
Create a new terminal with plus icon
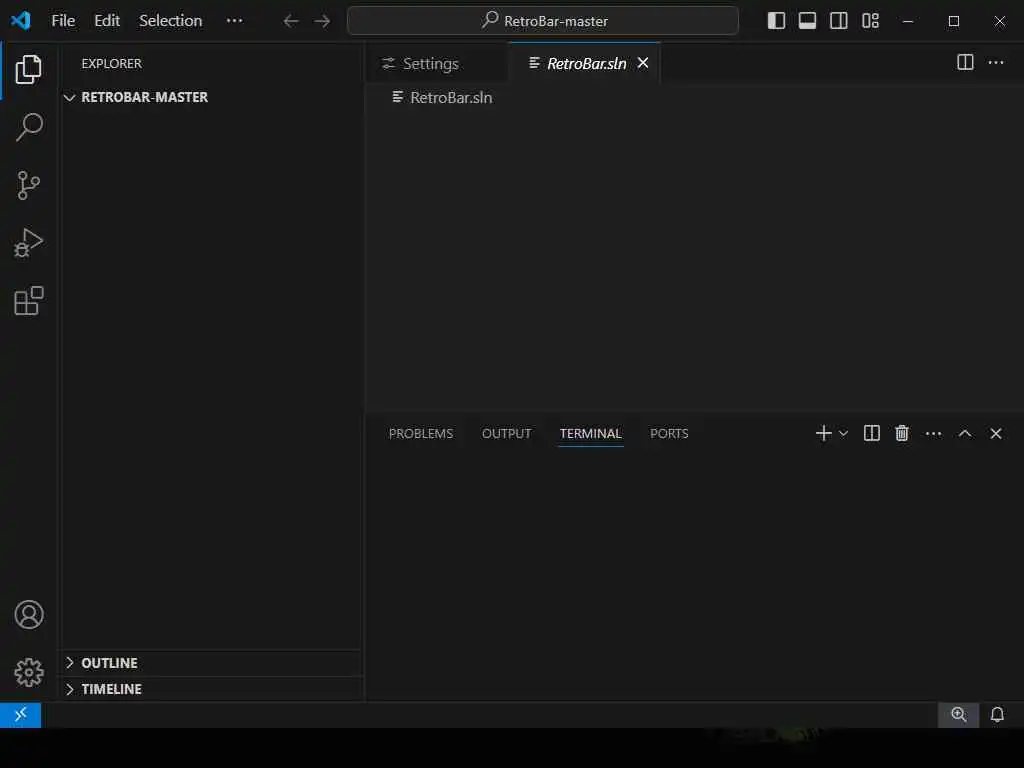pyautogui.click(x=824, y=433)
